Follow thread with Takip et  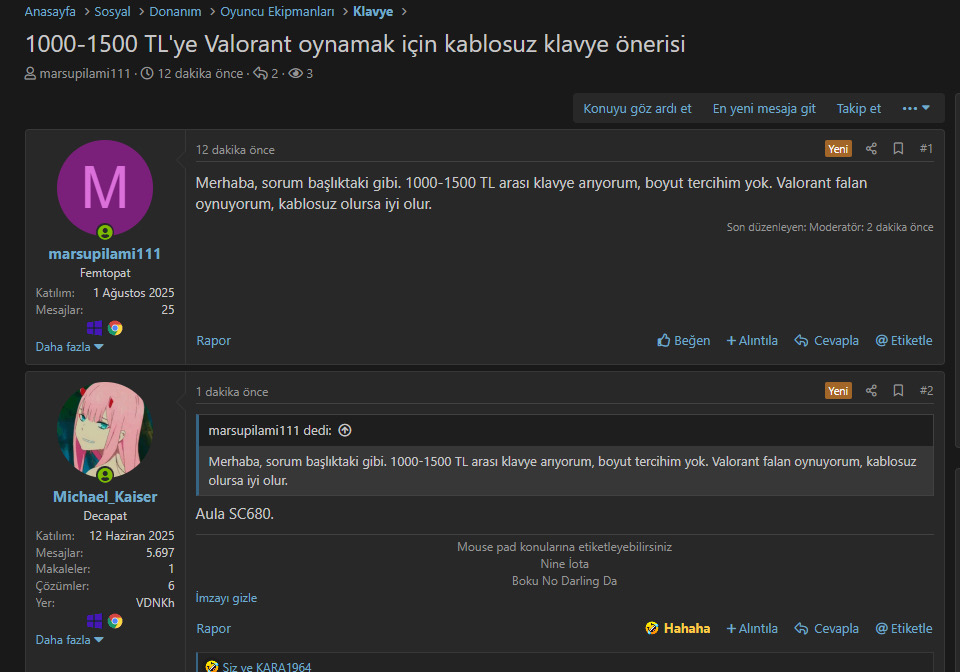tap(858, 108)
